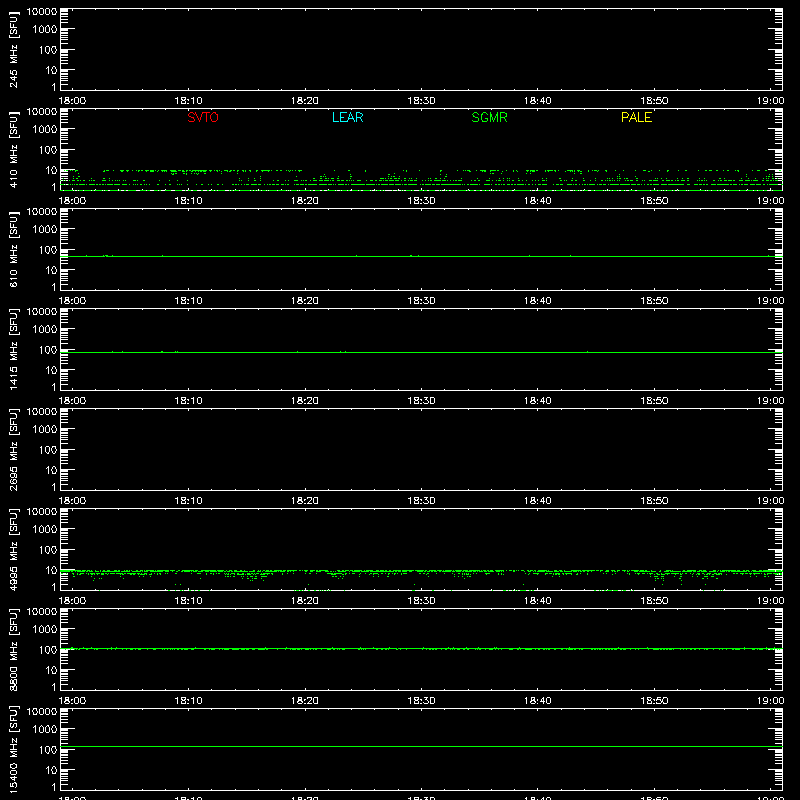Viewport: 800px width, 800px height.
Task: Click the 10 label on the 1415 MHz axis
Action: (x=51, y=370)
